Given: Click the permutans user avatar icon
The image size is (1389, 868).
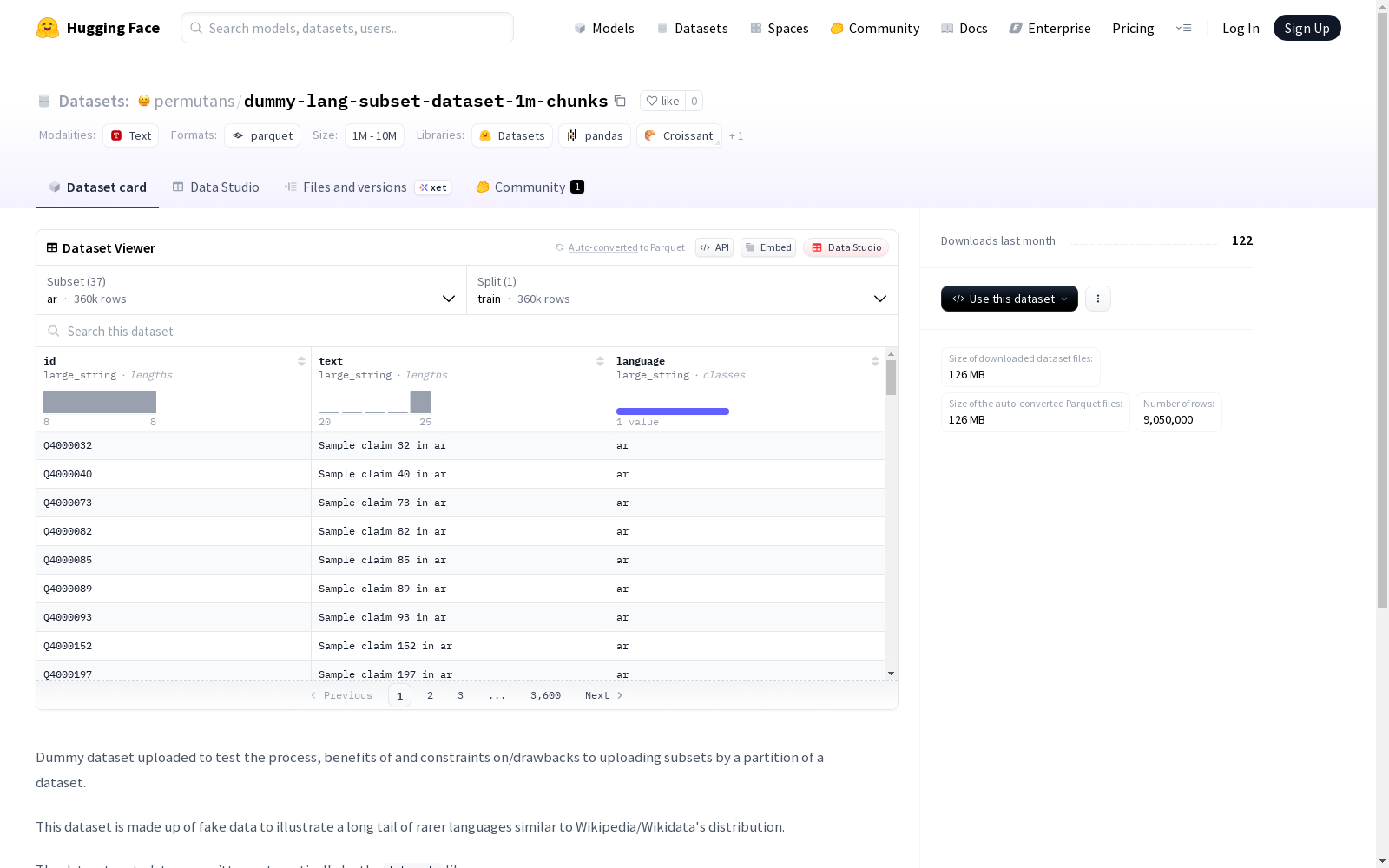Looking at the screenshot, I should (144, 101).
